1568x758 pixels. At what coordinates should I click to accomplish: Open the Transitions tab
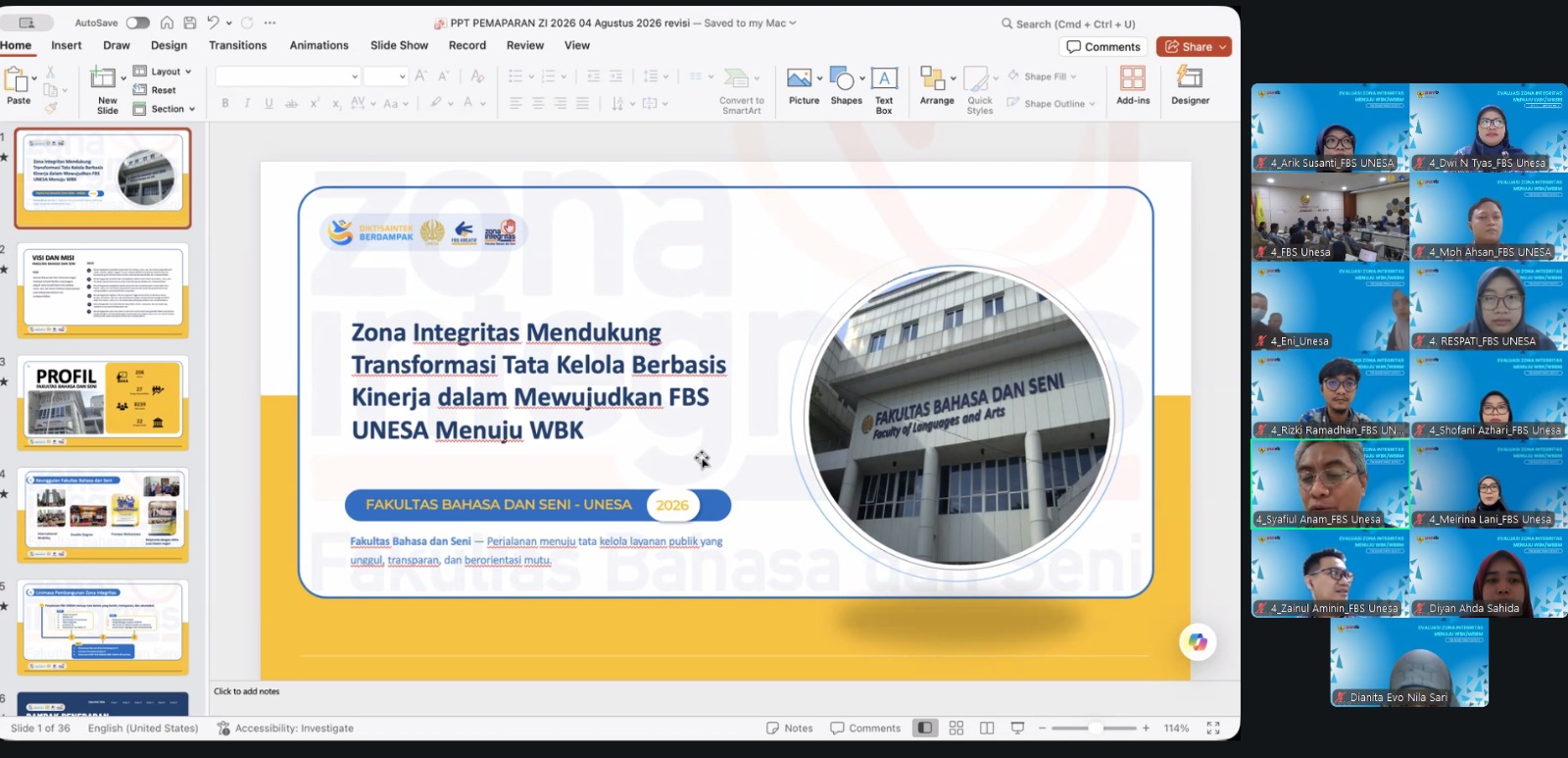237,45
